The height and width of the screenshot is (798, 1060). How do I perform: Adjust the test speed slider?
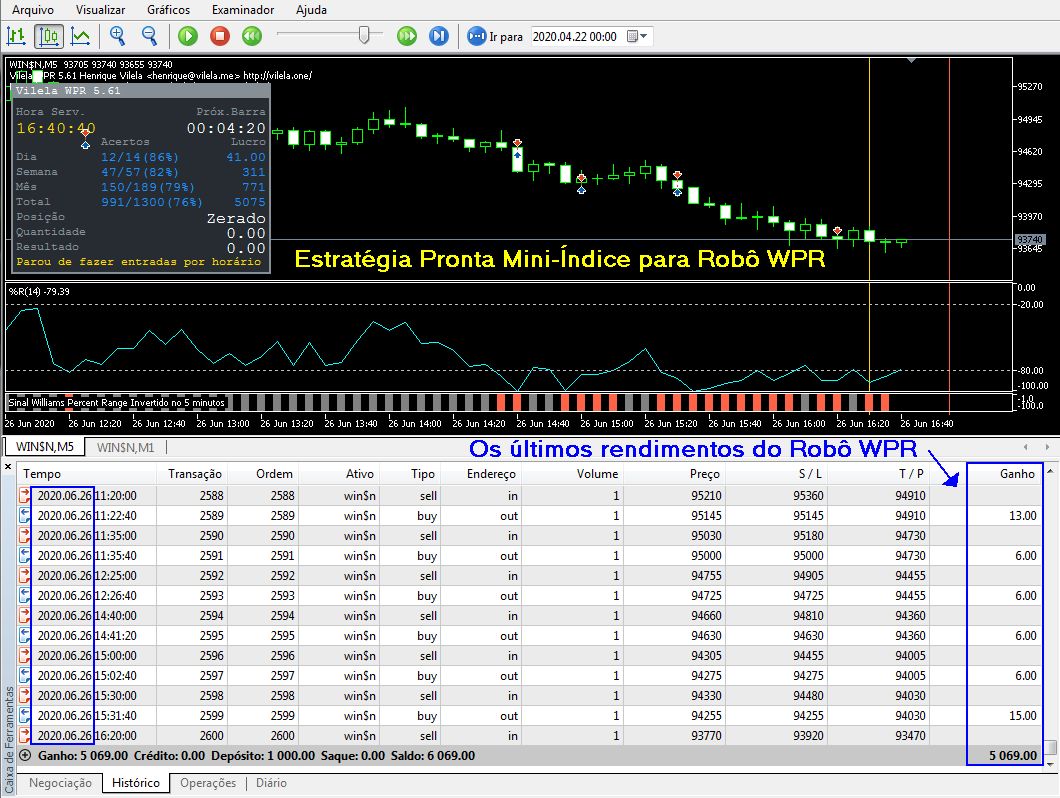[364, 34]
